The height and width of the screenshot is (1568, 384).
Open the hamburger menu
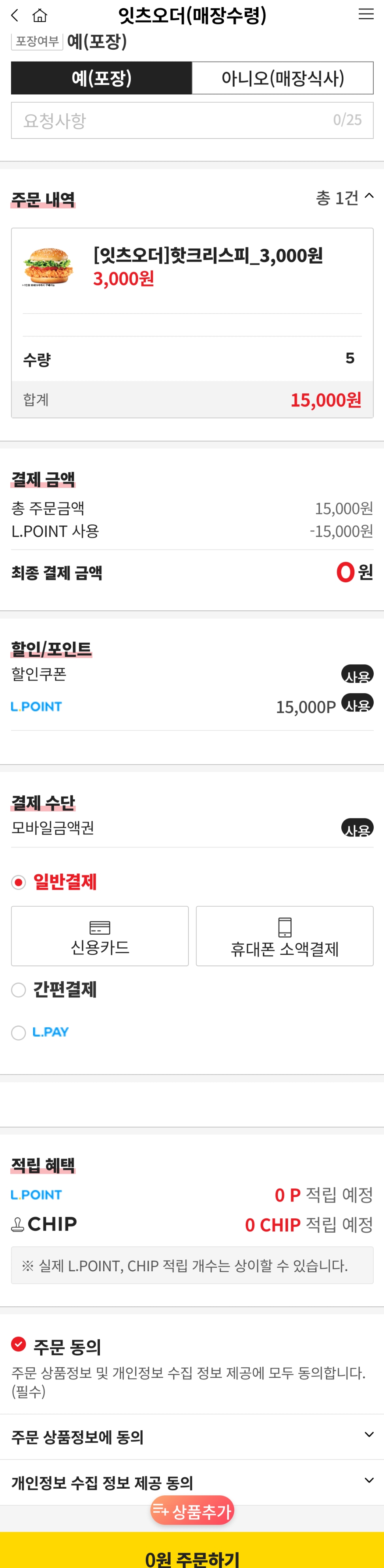click(366, 15)
